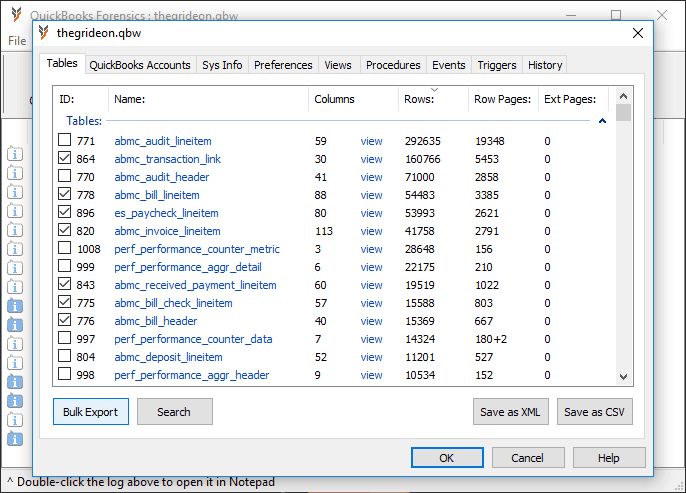Click the scrollbar down arrow
686x493 pixels.
click(x=623, y=376)
